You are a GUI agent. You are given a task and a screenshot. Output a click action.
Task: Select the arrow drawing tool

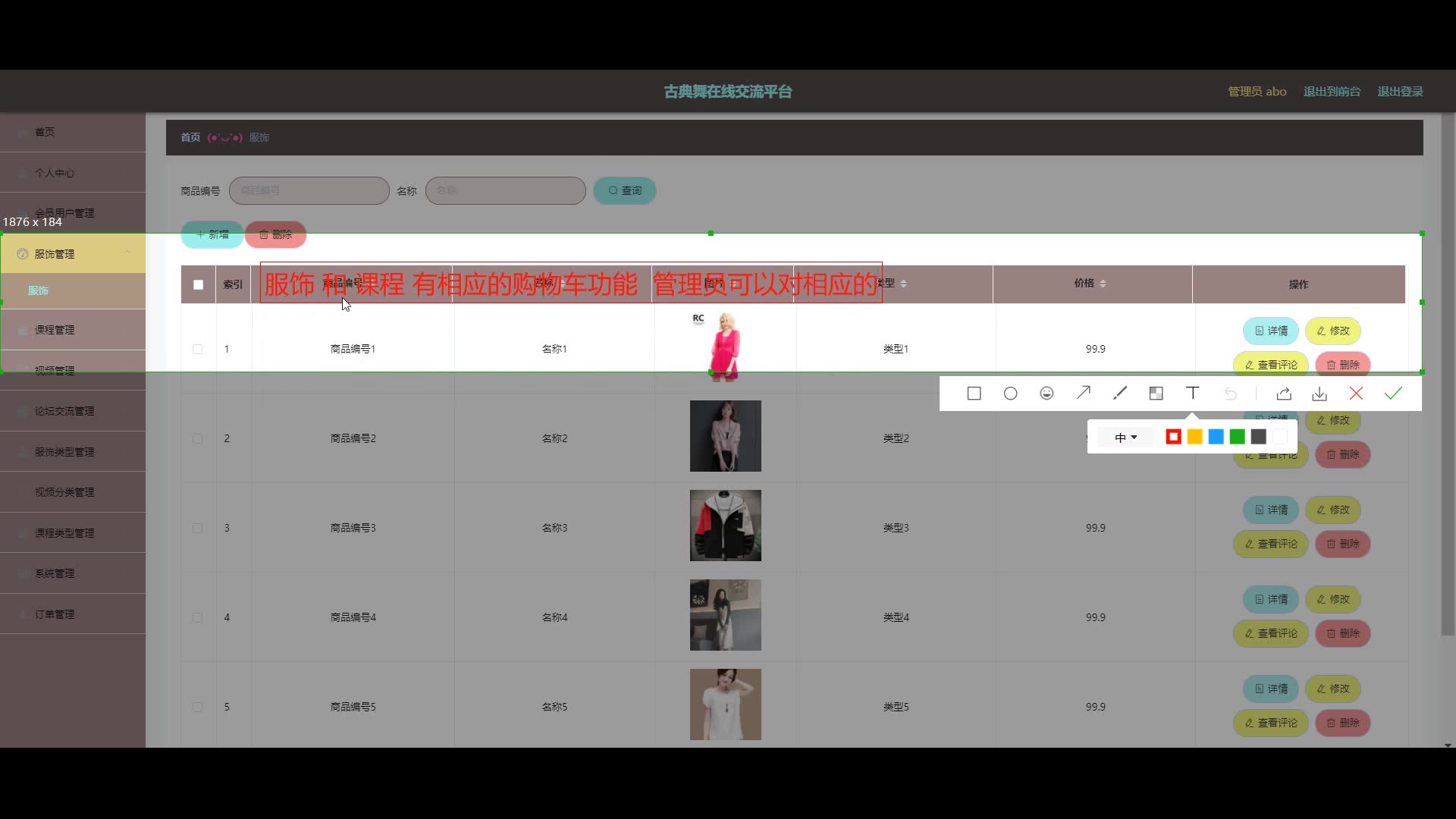pos(1084,393)
